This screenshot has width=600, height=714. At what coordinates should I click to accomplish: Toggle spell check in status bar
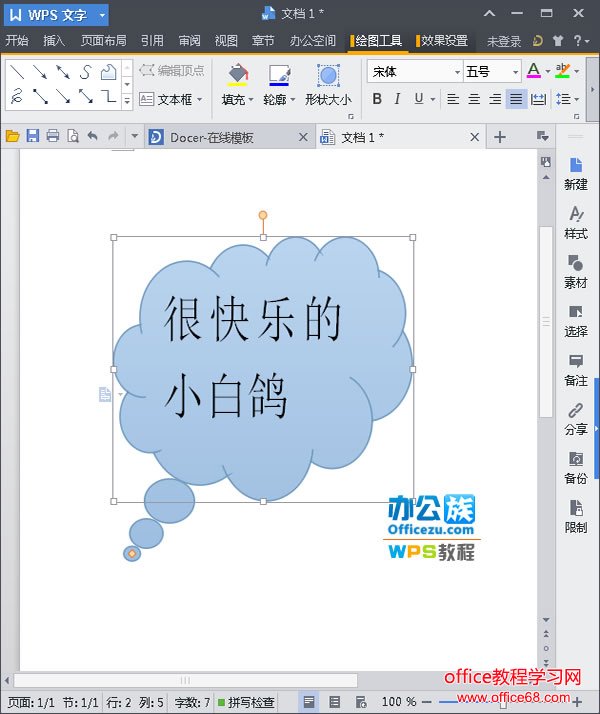tap(246, 702)
